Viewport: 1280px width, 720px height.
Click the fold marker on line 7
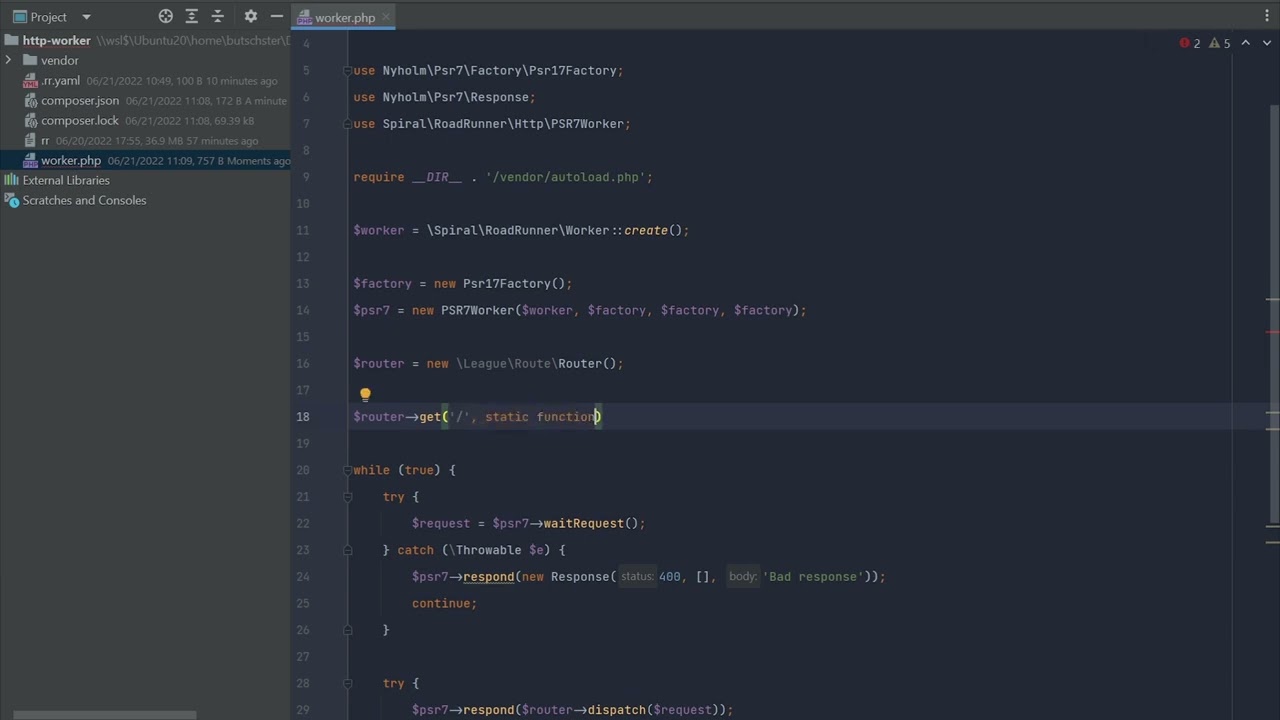coord(347,124)
